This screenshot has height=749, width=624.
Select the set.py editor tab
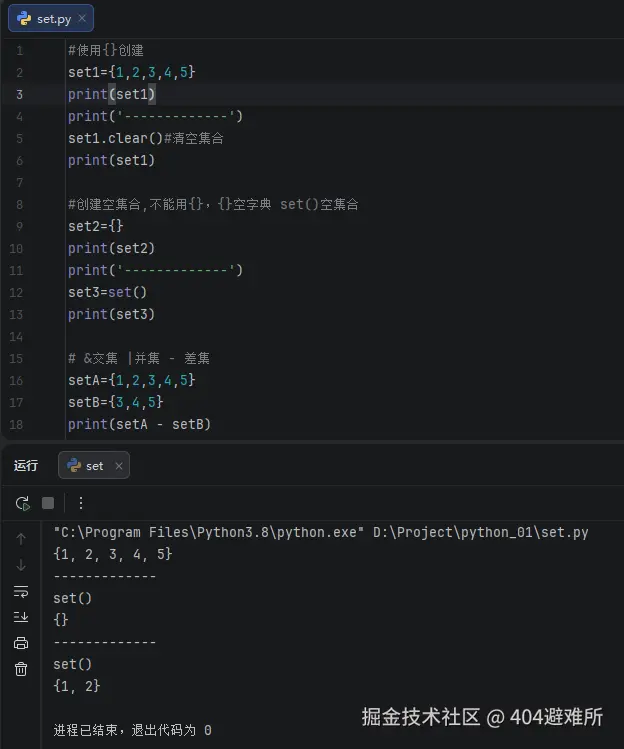[x=51, y=19]
